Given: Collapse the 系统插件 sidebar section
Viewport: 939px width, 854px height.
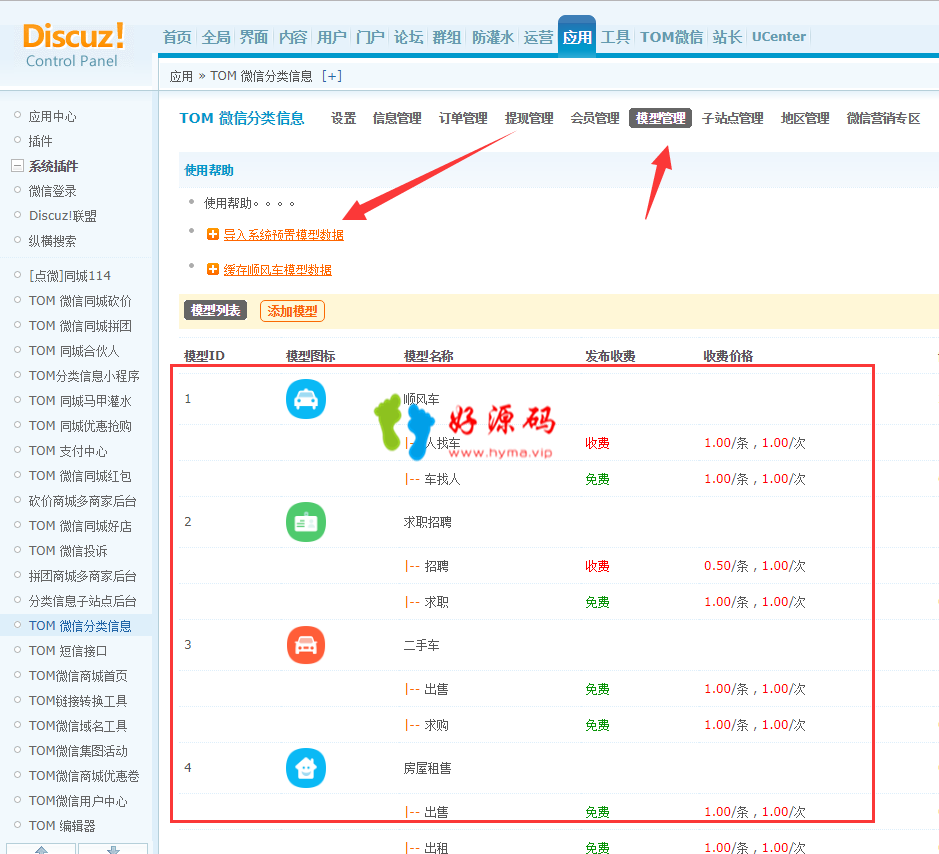Looking at the screenshot, I should coord(17,166).
